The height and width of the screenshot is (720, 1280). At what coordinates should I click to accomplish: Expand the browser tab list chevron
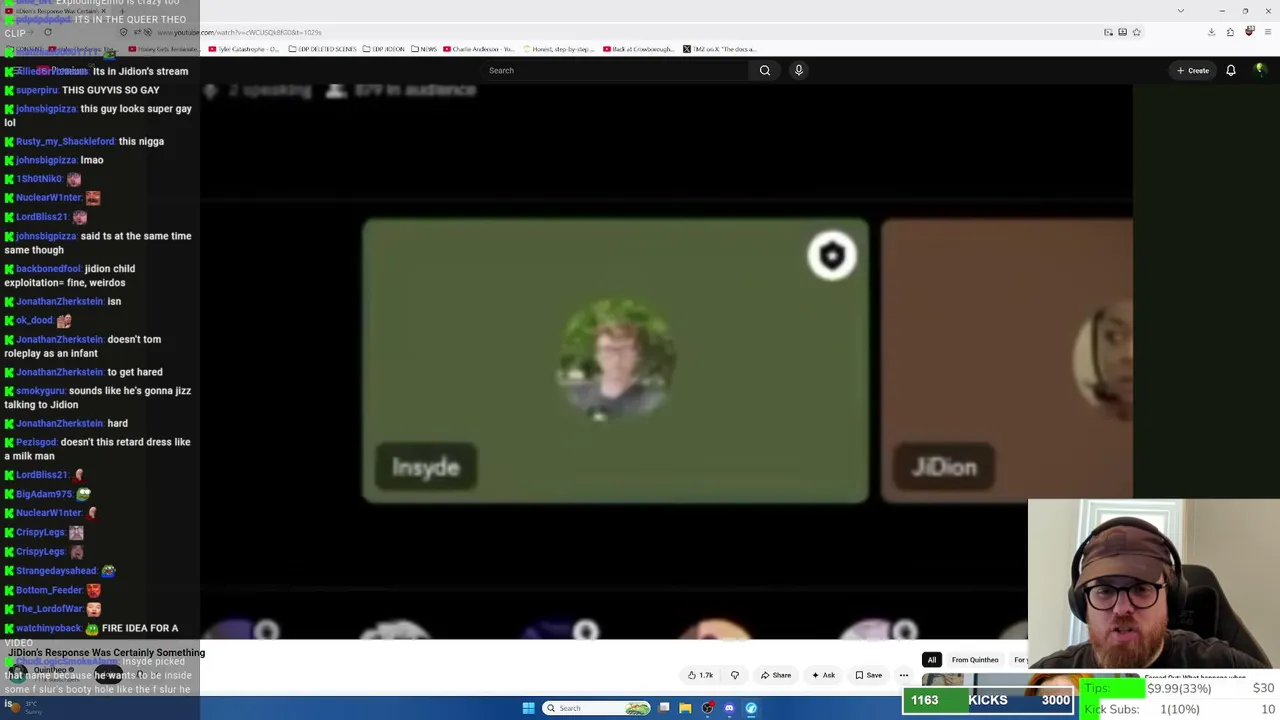tap(1181, 11)
